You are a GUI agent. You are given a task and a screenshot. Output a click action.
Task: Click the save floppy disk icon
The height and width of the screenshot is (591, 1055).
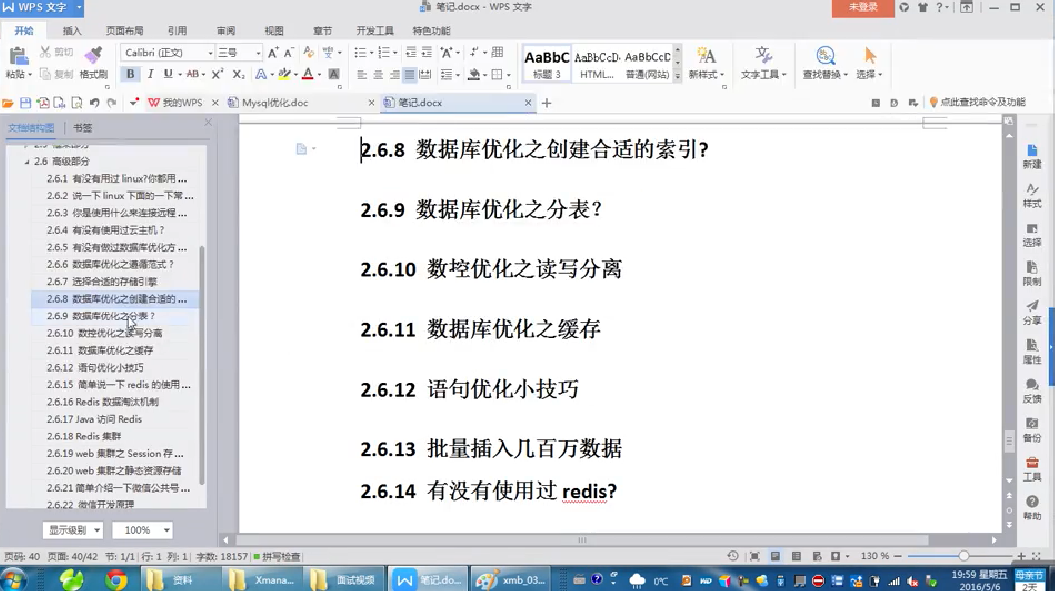pyautogui.click(x=25, y=102)
